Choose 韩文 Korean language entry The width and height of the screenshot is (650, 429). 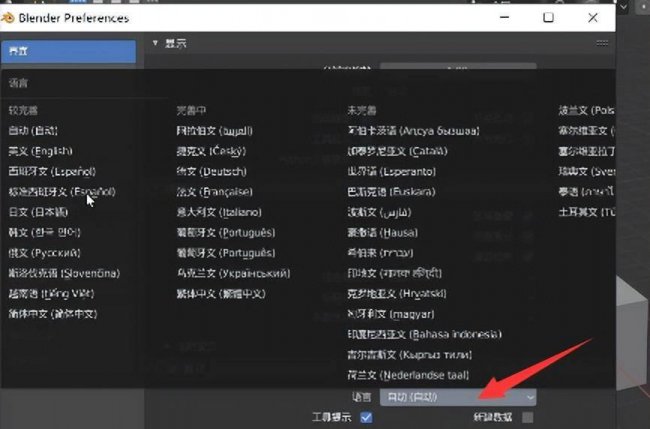click(44, 233)
